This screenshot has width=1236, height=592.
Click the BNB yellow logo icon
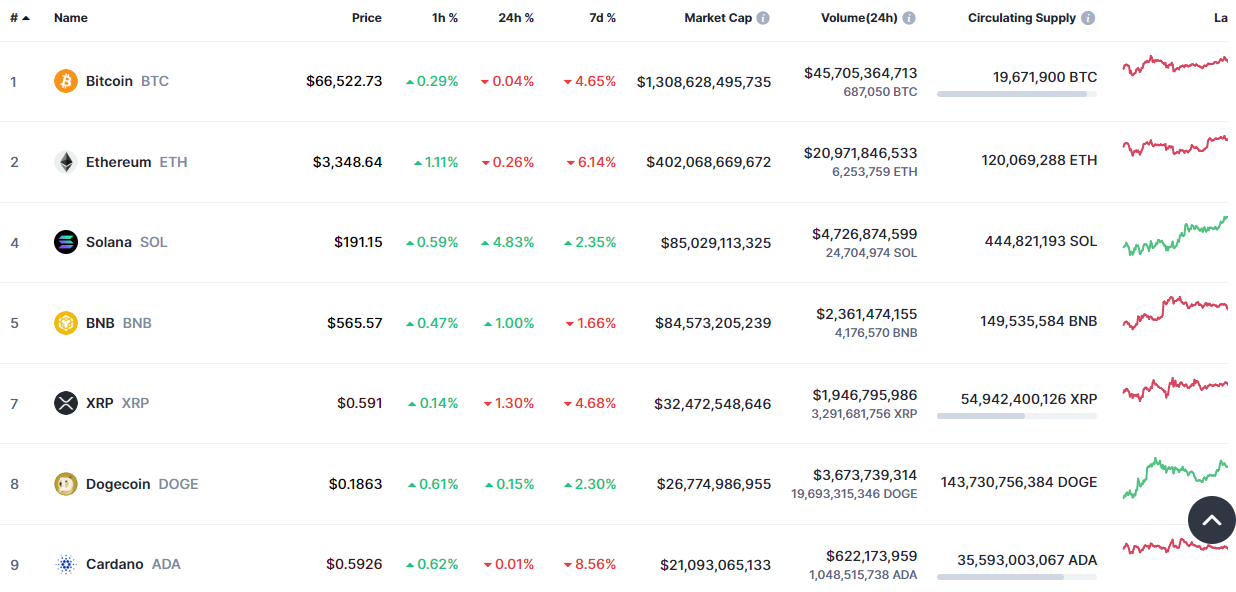66,323
